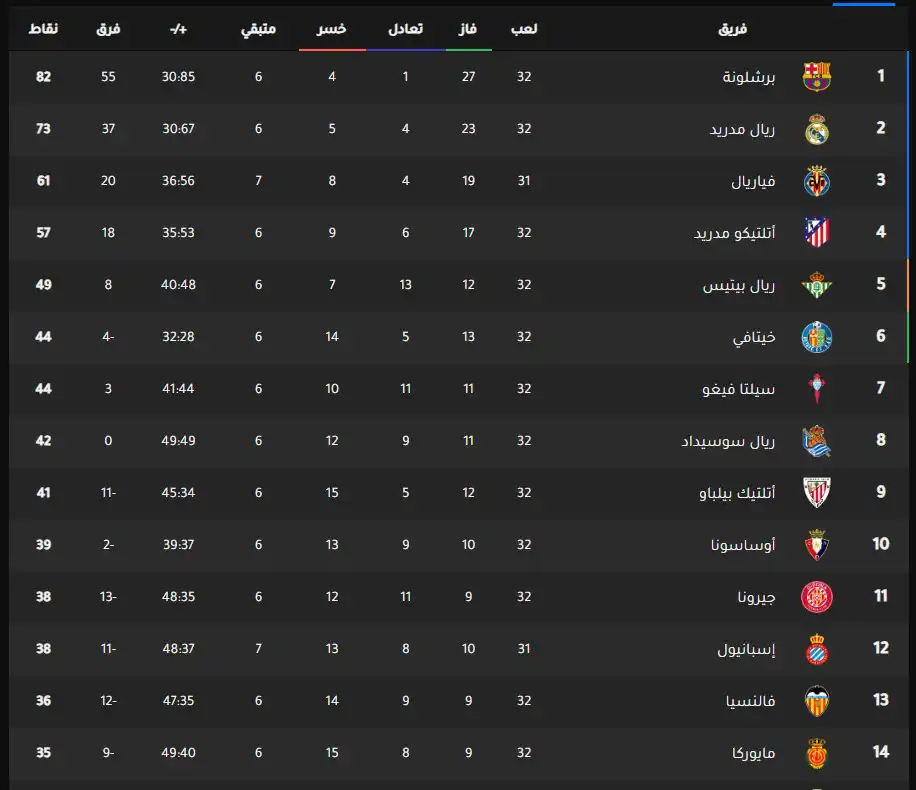916x790 pixels.
Task: Select the Real Betis crest
Action: pos(817,285)
